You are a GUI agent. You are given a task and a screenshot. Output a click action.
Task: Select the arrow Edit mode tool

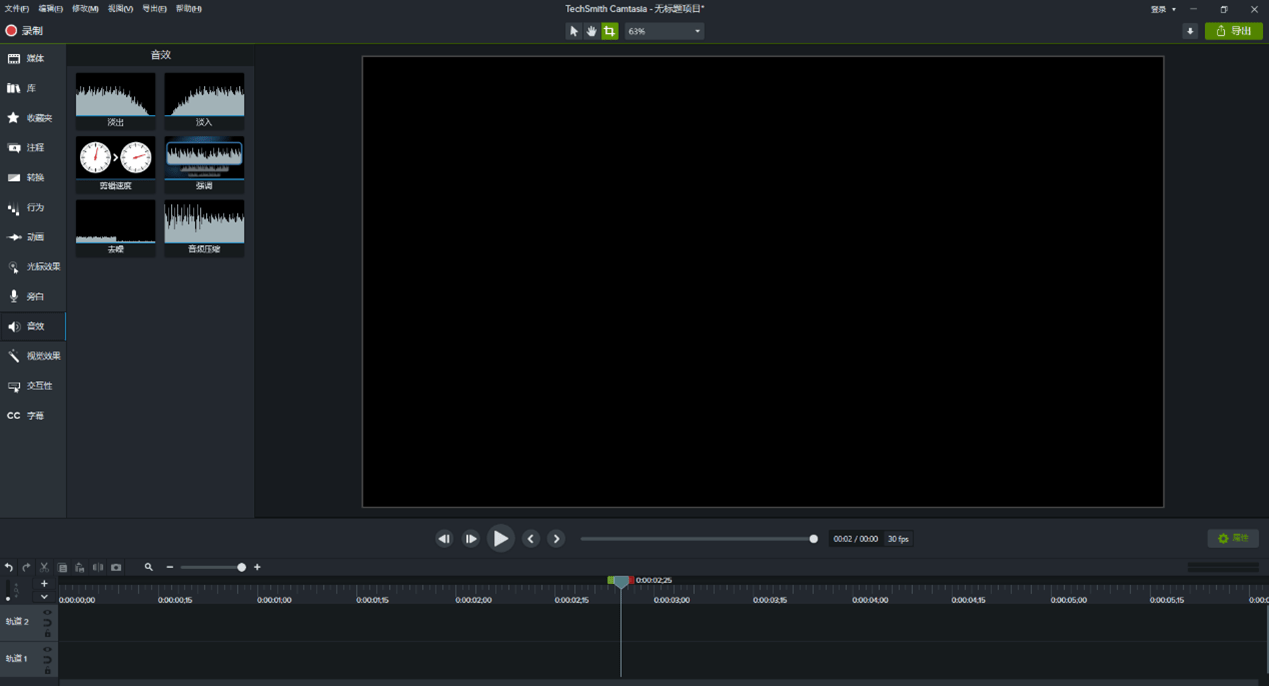click(x=573, y=31)
